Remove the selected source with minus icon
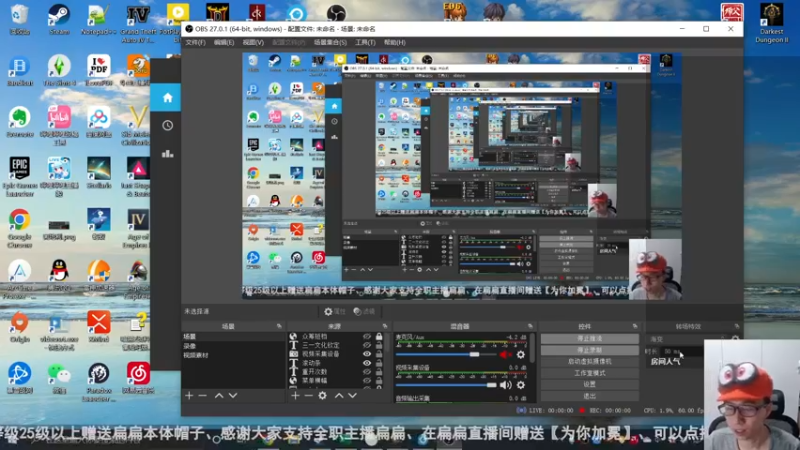The width and height of the screenshot is (800, 450). point(308,395)
